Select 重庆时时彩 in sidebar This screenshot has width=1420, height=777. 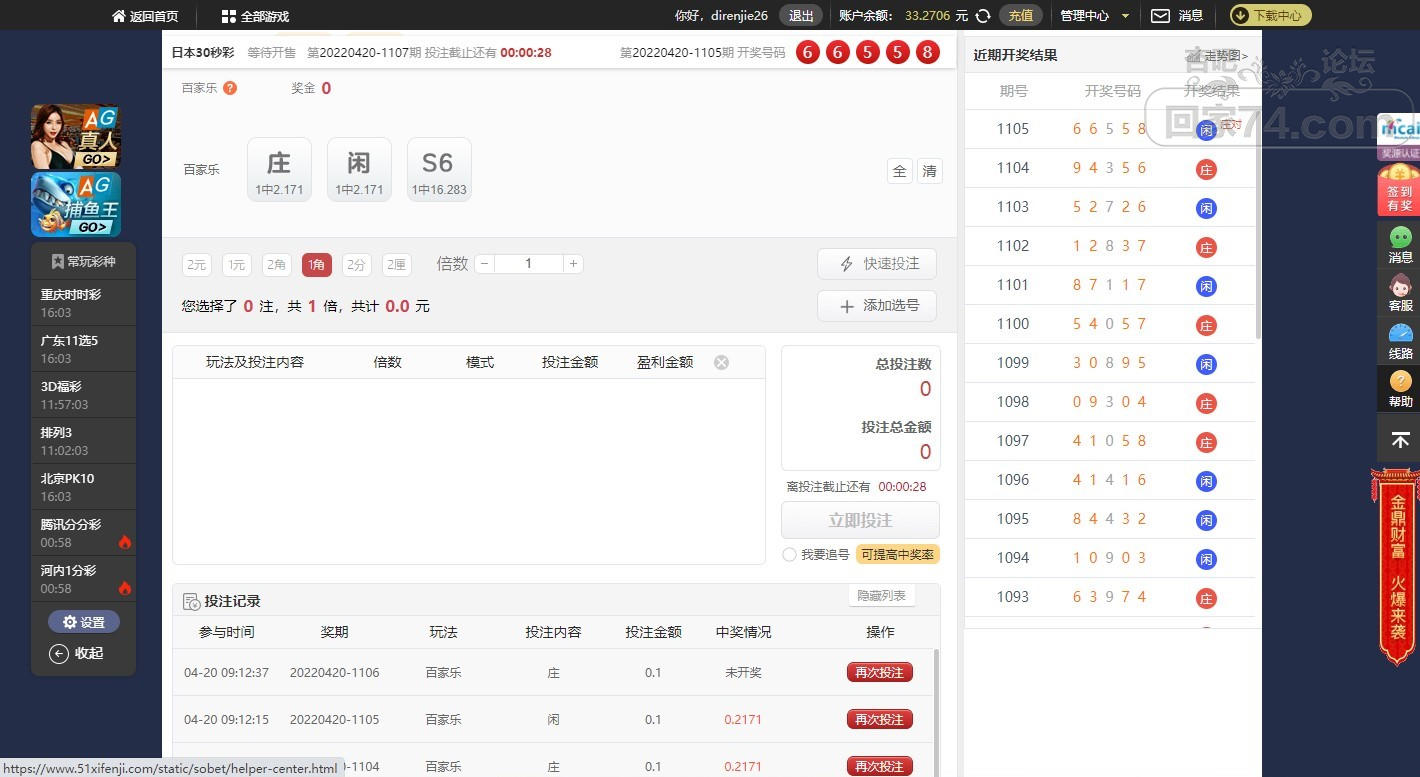pos(83,303)
